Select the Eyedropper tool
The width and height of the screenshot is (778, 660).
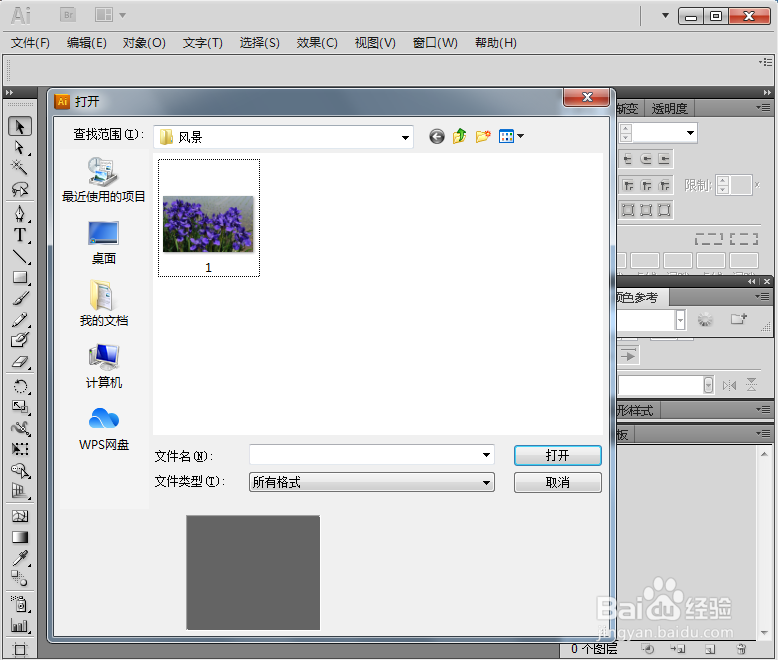click(x=20, y=558)
